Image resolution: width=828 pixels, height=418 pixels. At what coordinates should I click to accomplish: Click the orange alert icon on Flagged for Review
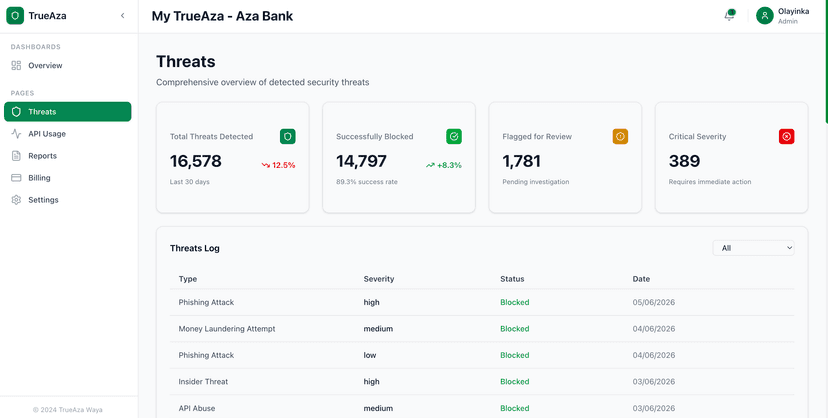[x=620, y=137]
